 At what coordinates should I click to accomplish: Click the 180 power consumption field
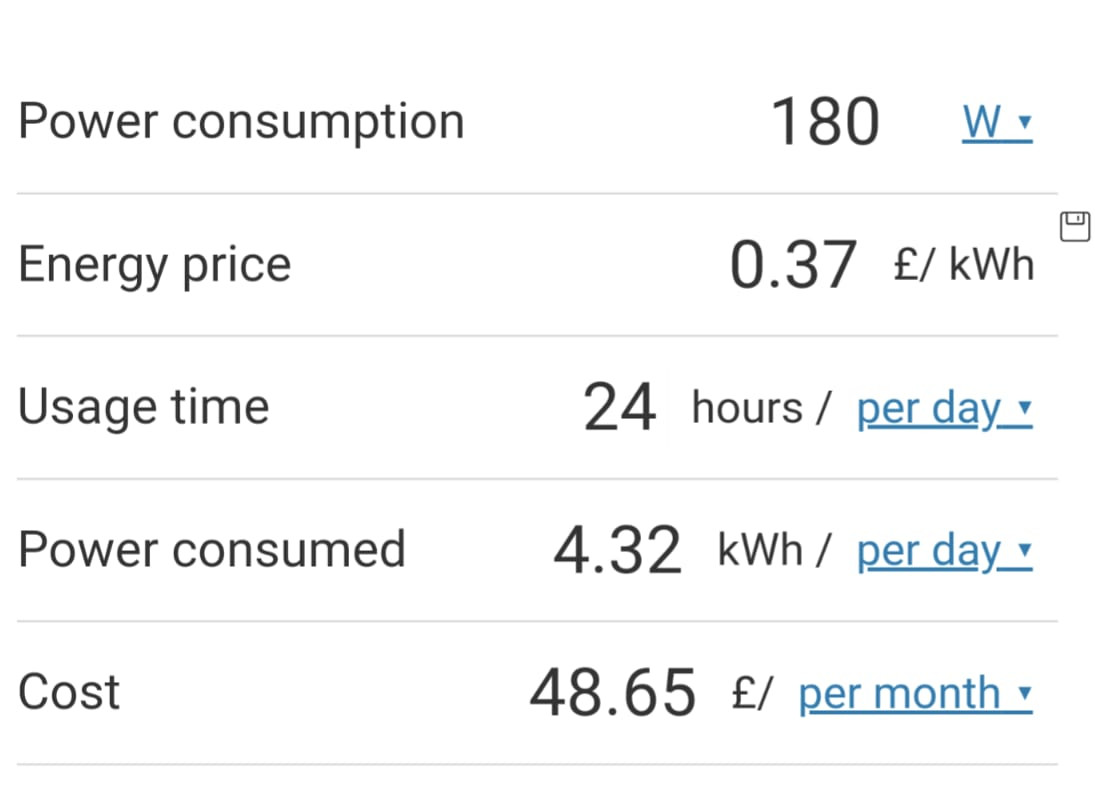[825, 123]
